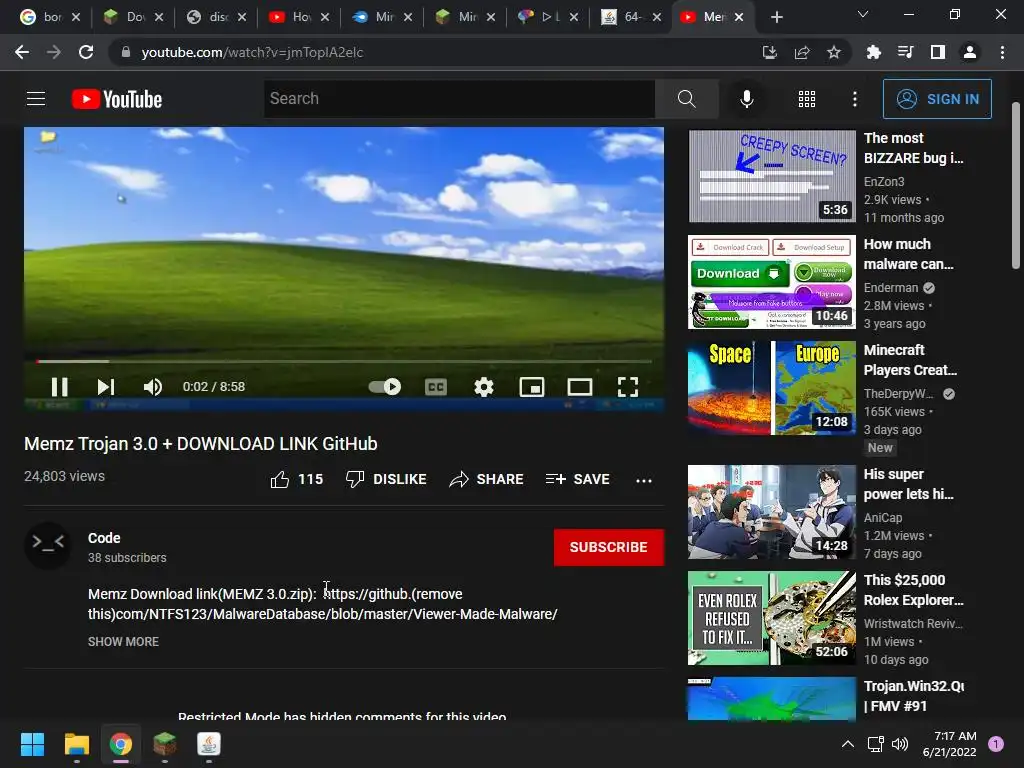Click the DISLIKE button
The width and height of the screenshot is (1024, 768).
[x=386, y=479]
